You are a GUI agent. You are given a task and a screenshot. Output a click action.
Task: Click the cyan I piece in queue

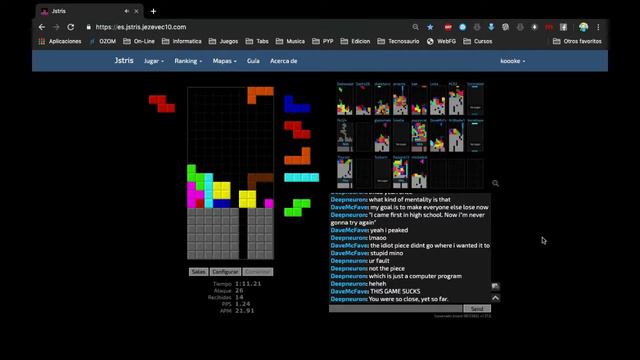coord(302,177)
